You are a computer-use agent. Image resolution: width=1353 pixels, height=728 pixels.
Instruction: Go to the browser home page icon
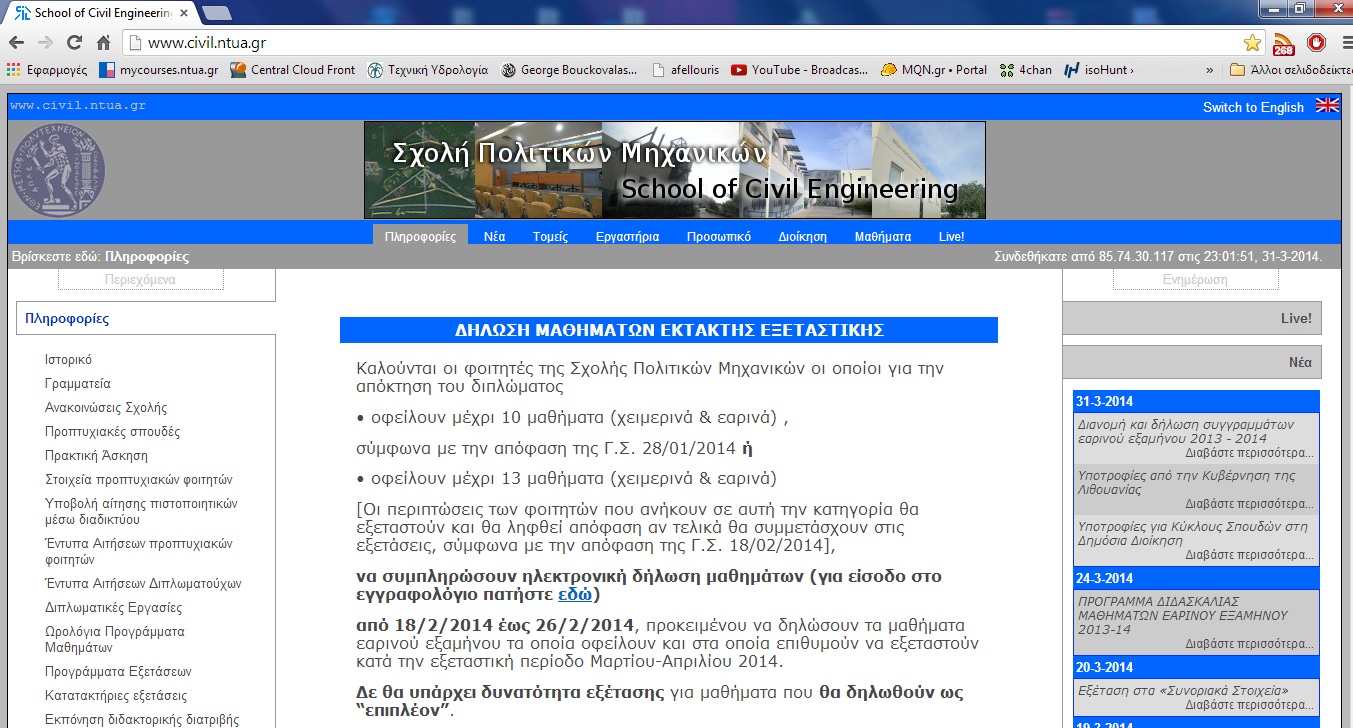point(103,43)
